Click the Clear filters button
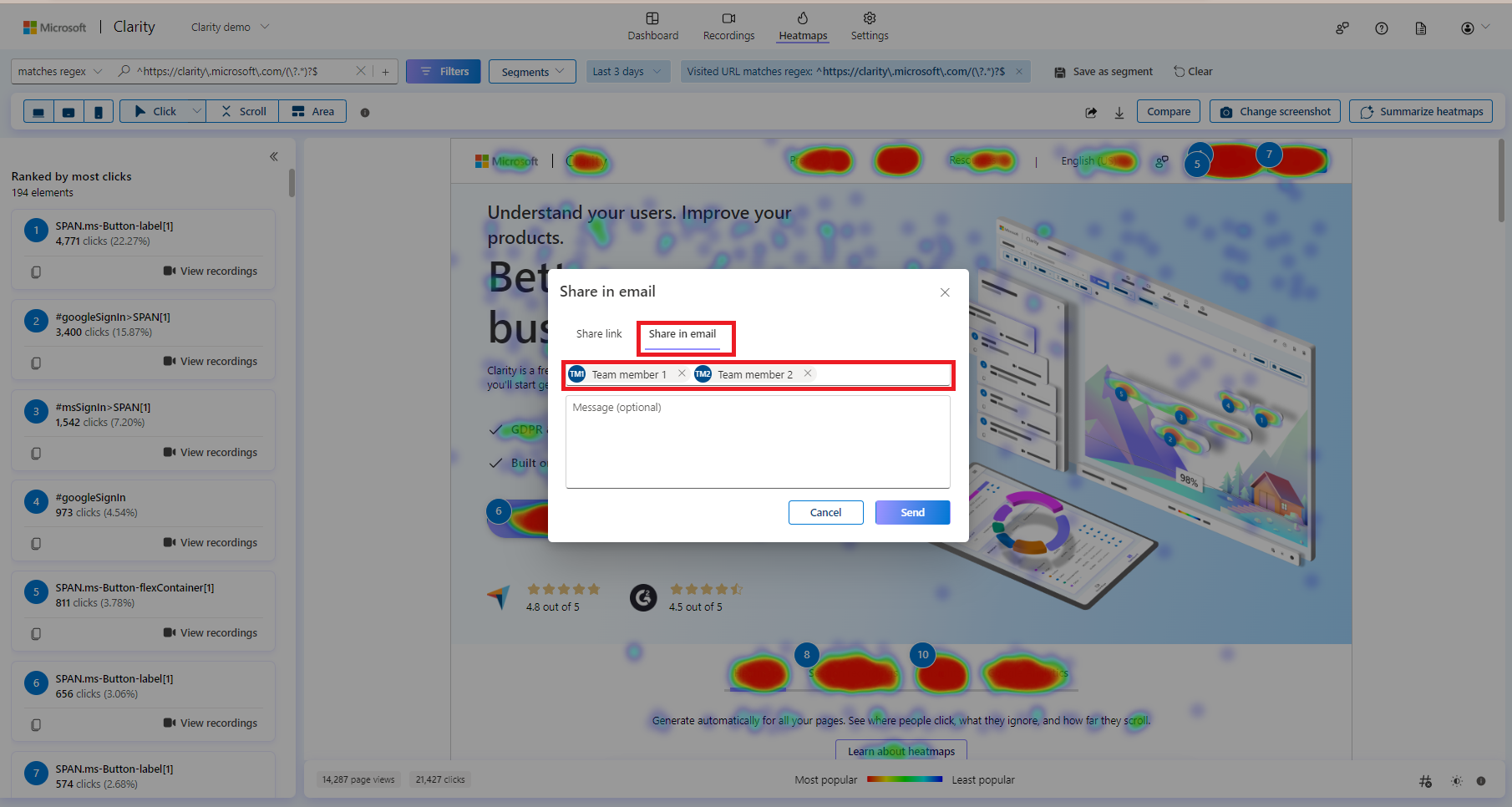The image size is (1512, 807). click(1193, 72)
